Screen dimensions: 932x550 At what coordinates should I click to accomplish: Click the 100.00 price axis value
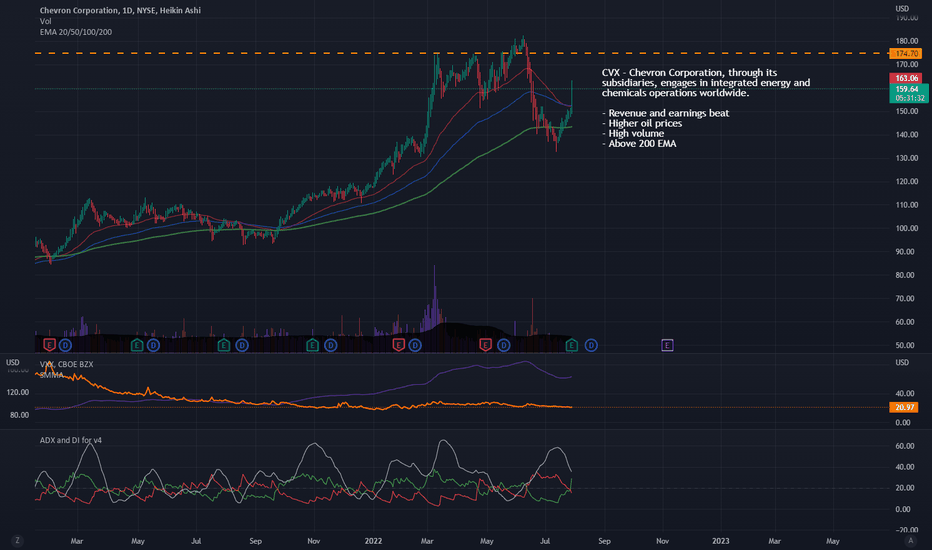pos(906,228)
